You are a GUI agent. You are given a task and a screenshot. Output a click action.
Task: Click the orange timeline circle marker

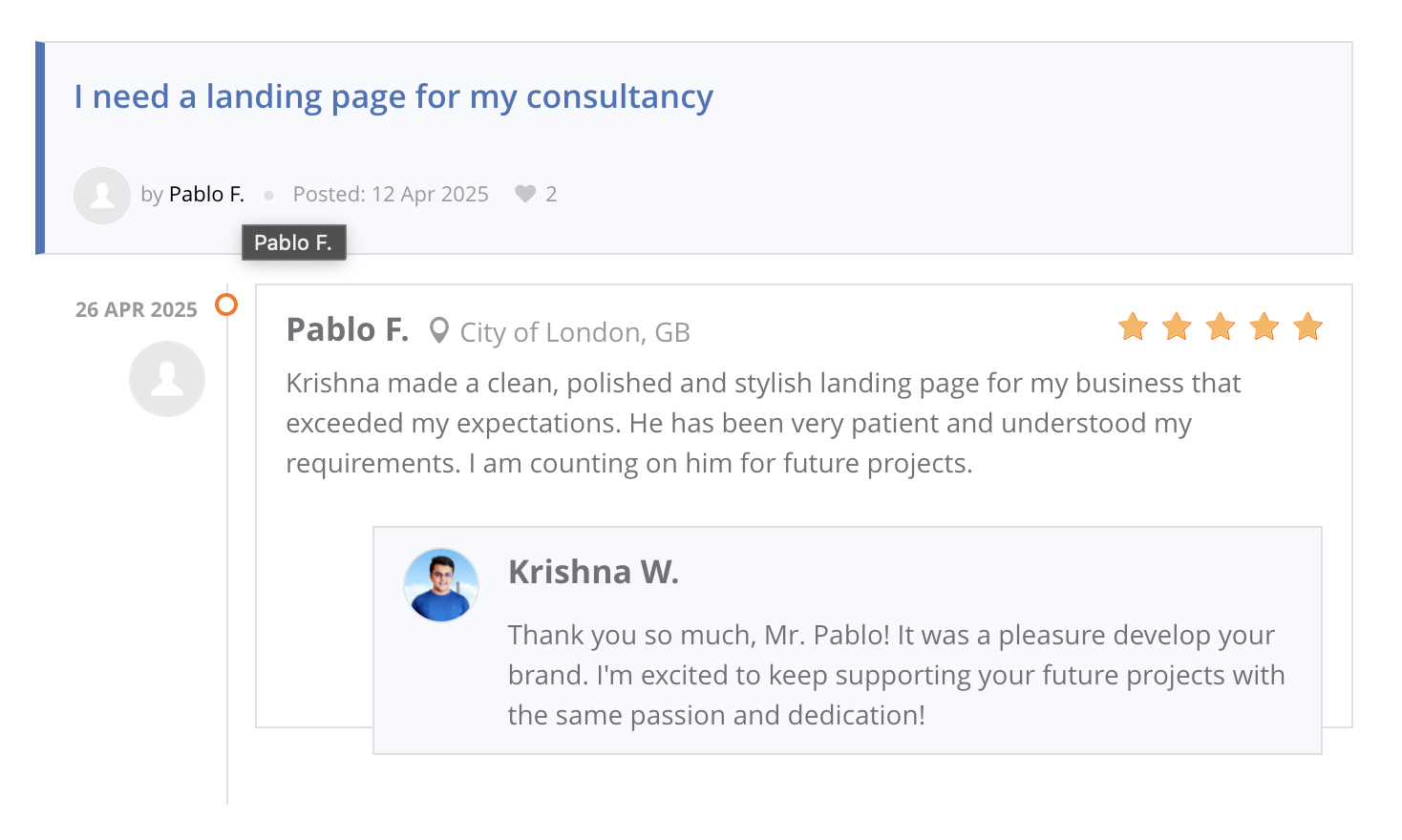[x=226, y=304]
